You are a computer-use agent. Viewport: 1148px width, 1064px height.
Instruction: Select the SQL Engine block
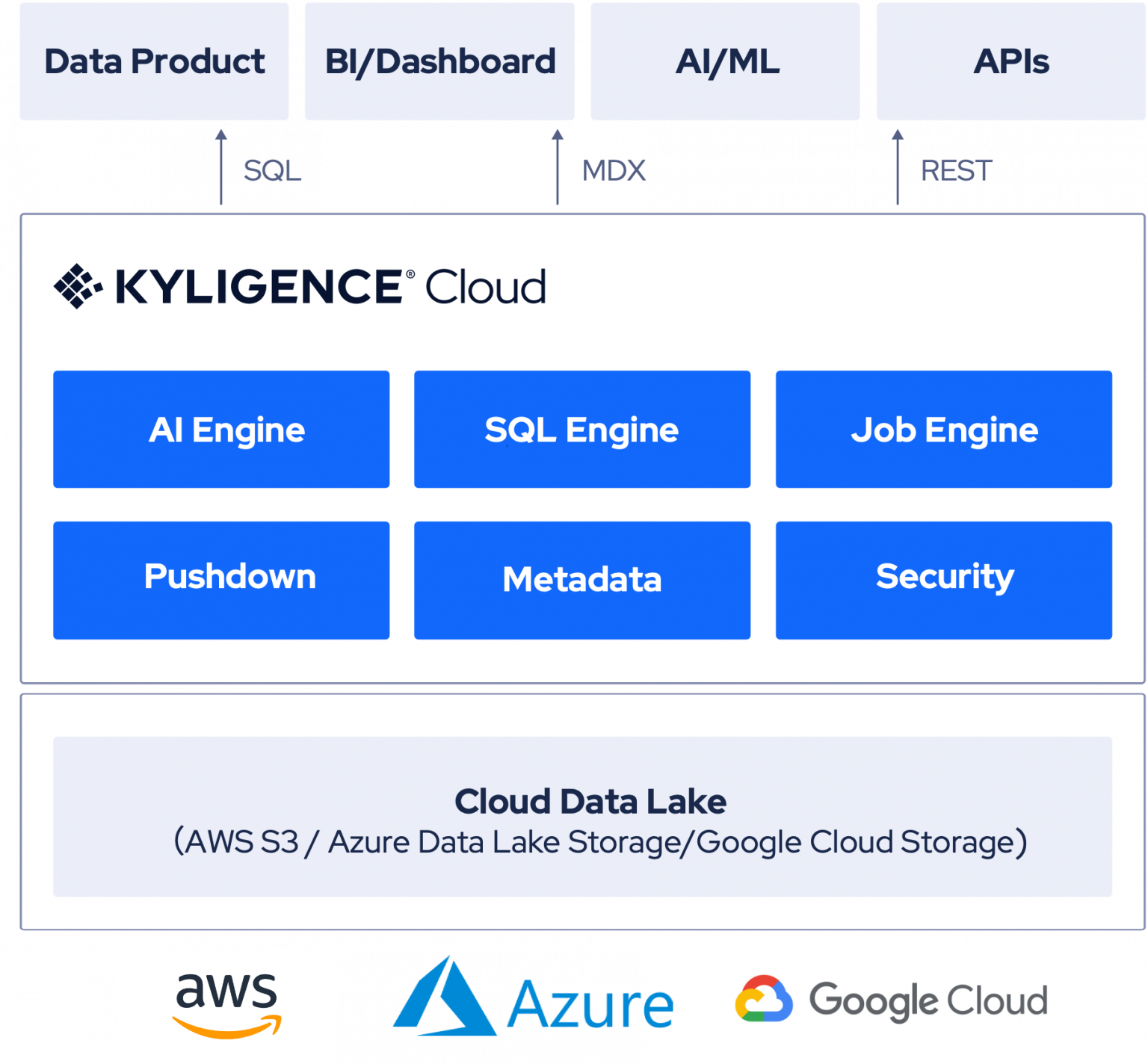point(581,429)
